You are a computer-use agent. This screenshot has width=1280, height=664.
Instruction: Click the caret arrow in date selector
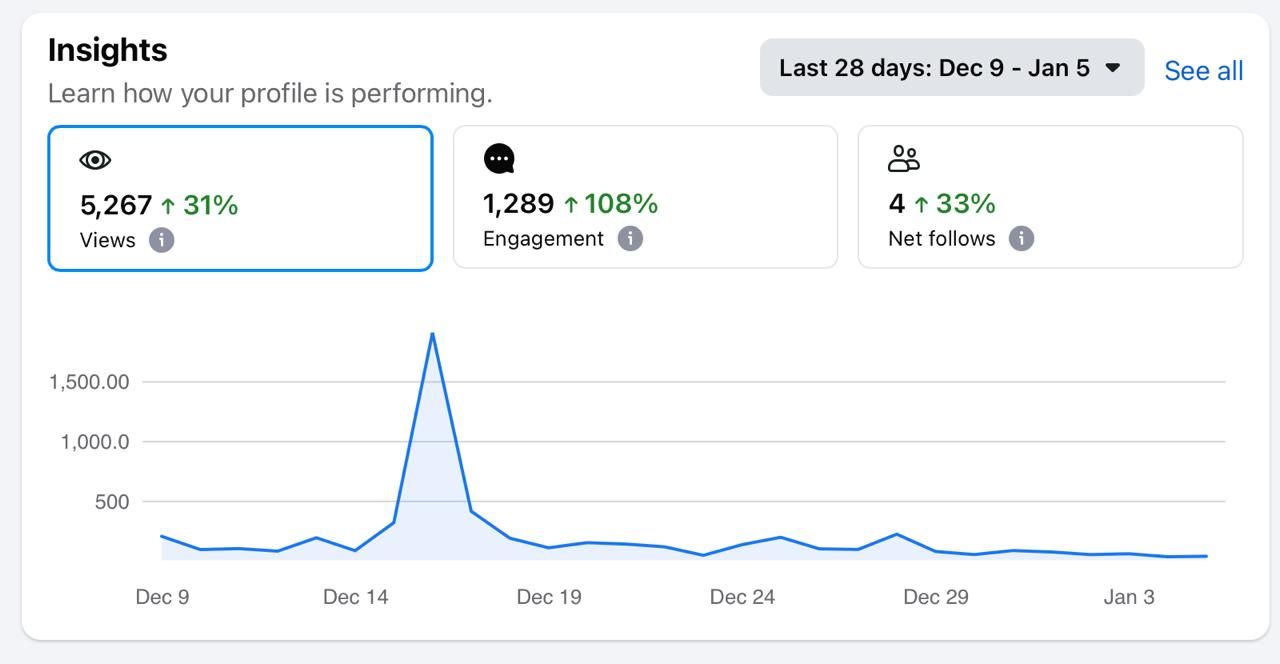tap(1113, 68)
